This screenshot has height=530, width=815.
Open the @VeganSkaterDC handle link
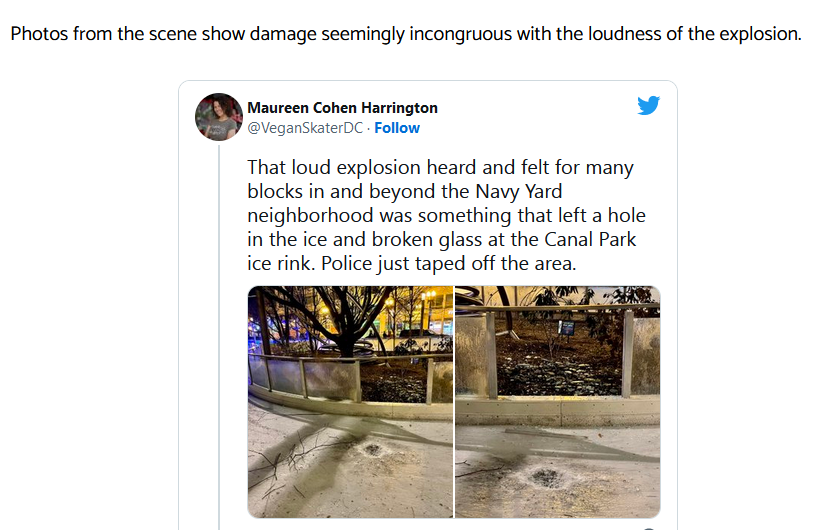[x=305, y=128]
